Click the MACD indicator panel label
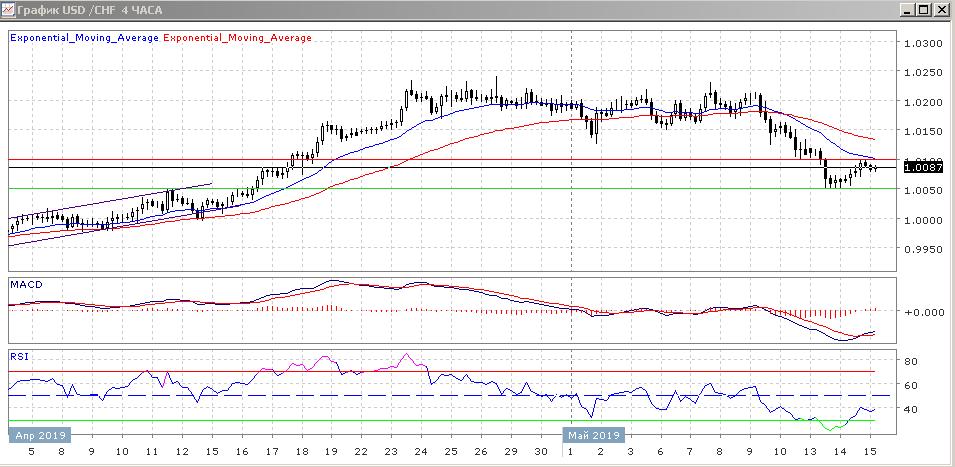Viewport: 955px width, 467px height. point(25,285)
